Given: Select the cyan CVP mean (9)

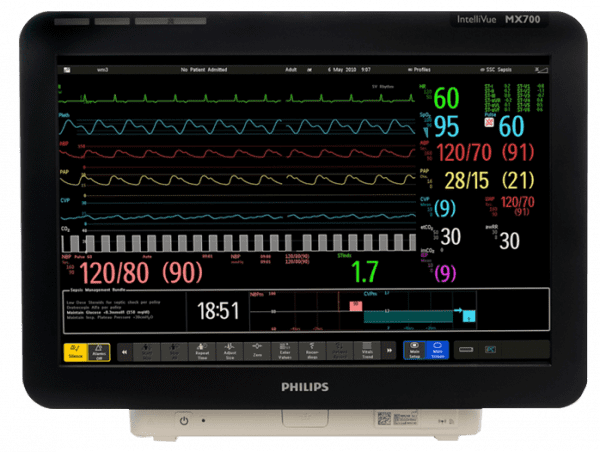Looking at the screenshot, I should [x=445, y=208].
